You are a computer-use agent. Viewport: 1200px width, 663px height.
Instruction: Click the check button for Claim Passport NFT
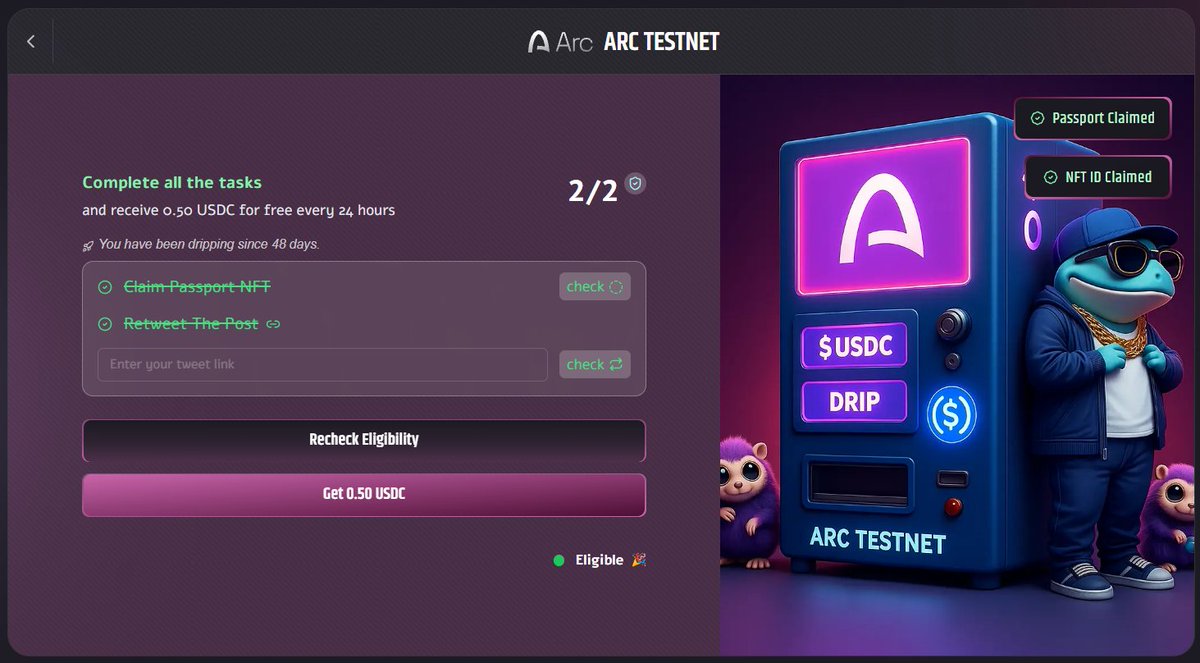(x=594, y=287)
